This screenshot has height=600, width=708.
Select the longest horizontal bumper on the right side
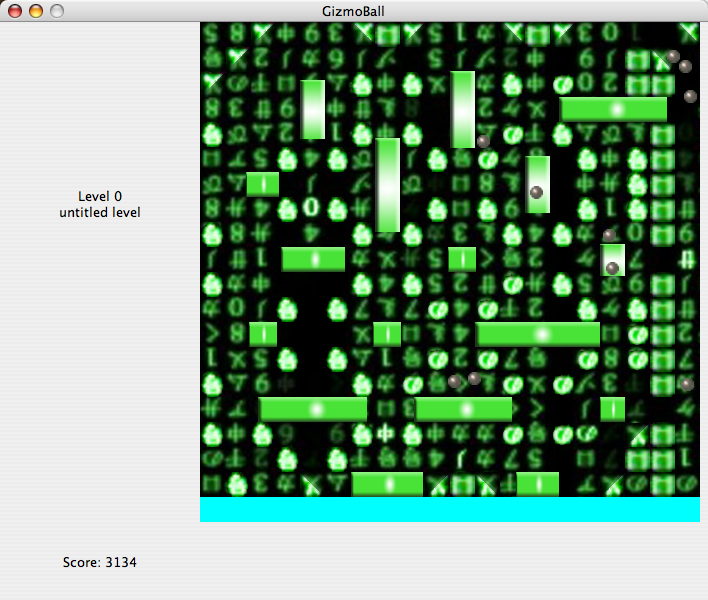click(x=538, y=334)
